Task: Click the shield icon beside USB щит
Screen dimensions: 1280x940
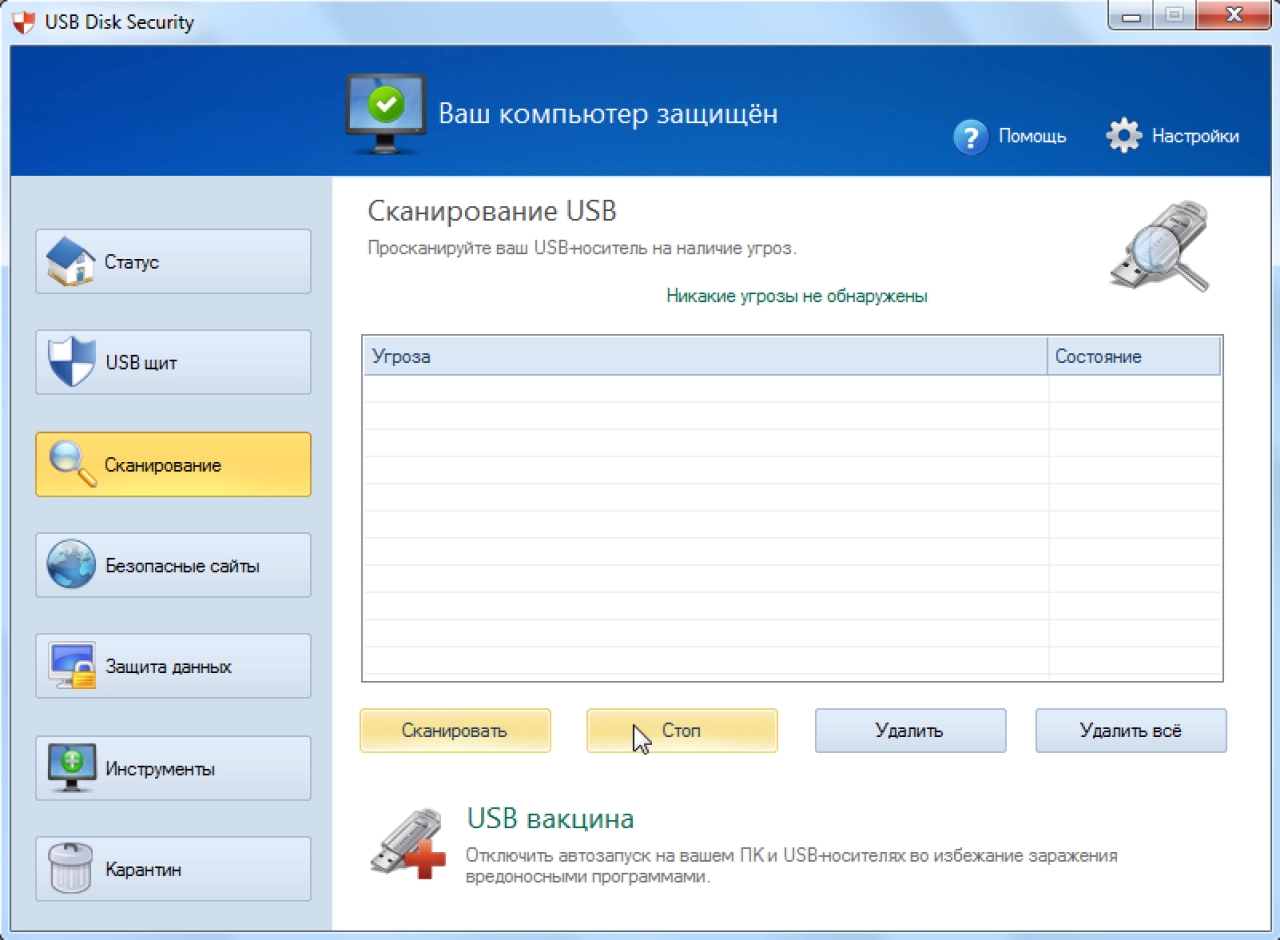Action: [72, 362]
